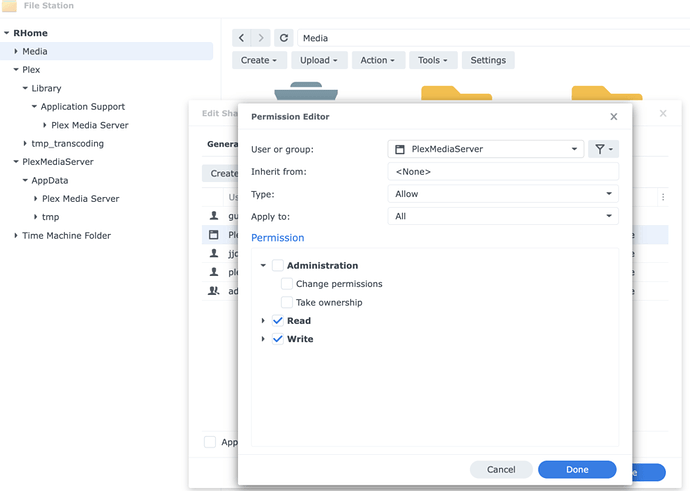
Task: Close the Permission Editor dialog
Action: 613,117
